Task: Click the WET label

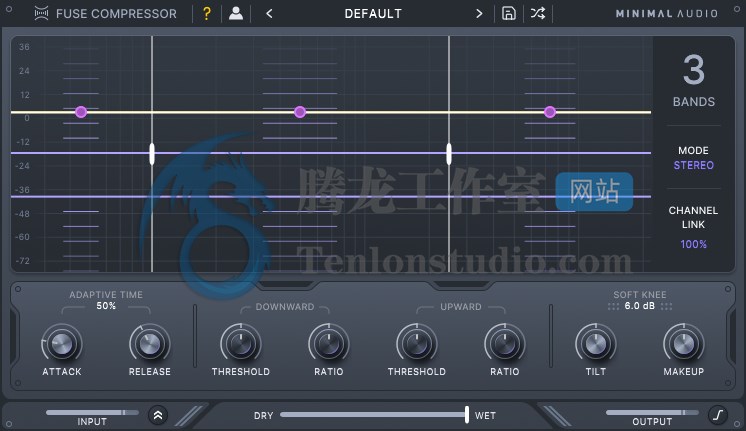Action: tap(485, 415)
